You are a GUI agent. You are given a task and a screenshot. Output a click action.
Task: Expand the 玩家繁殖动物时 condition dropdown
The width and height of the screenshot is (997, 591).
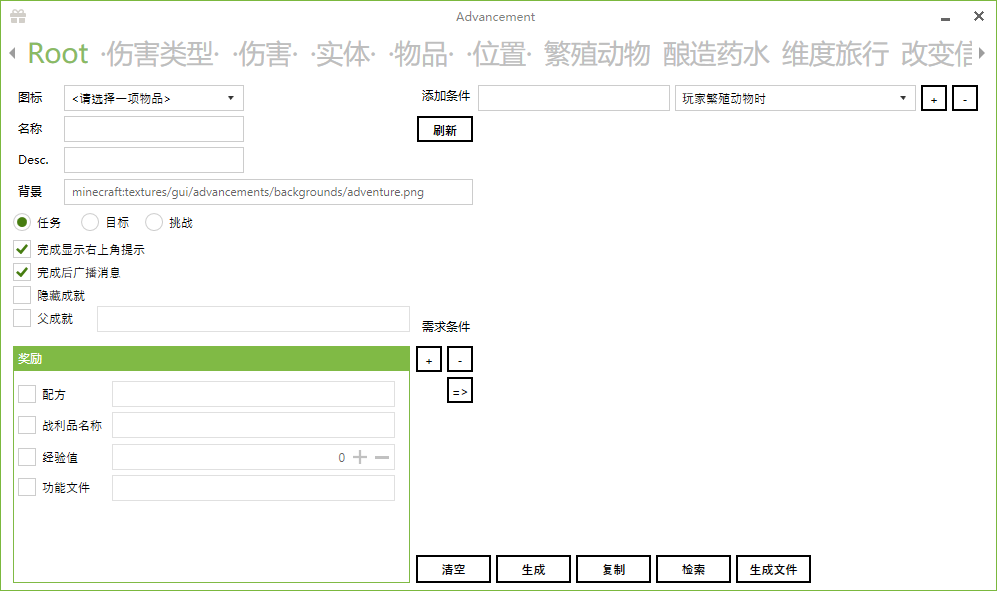(796, 98)
